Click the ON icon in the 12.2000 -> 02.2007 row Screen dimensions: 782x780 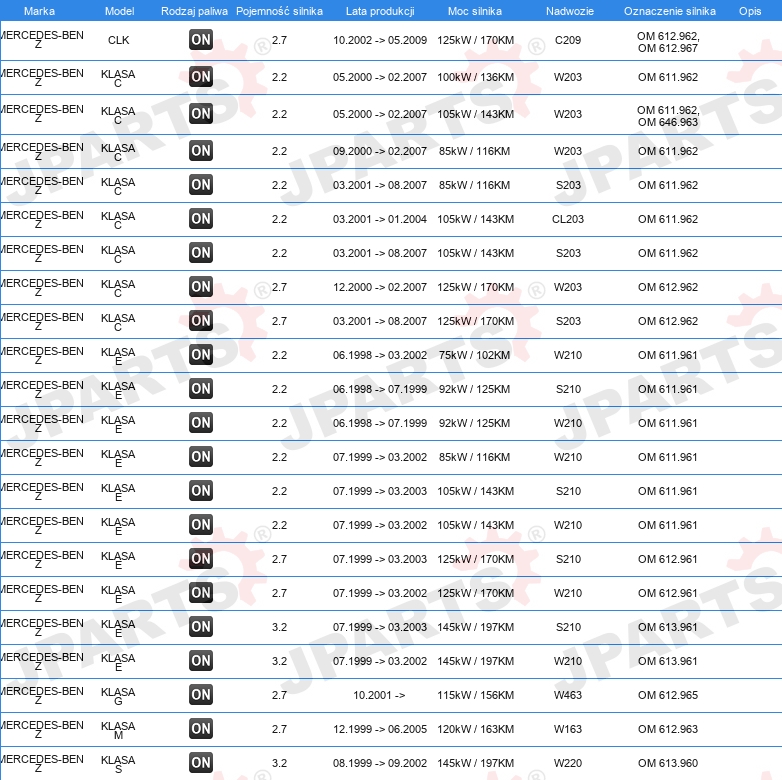[x=201, y=287]
